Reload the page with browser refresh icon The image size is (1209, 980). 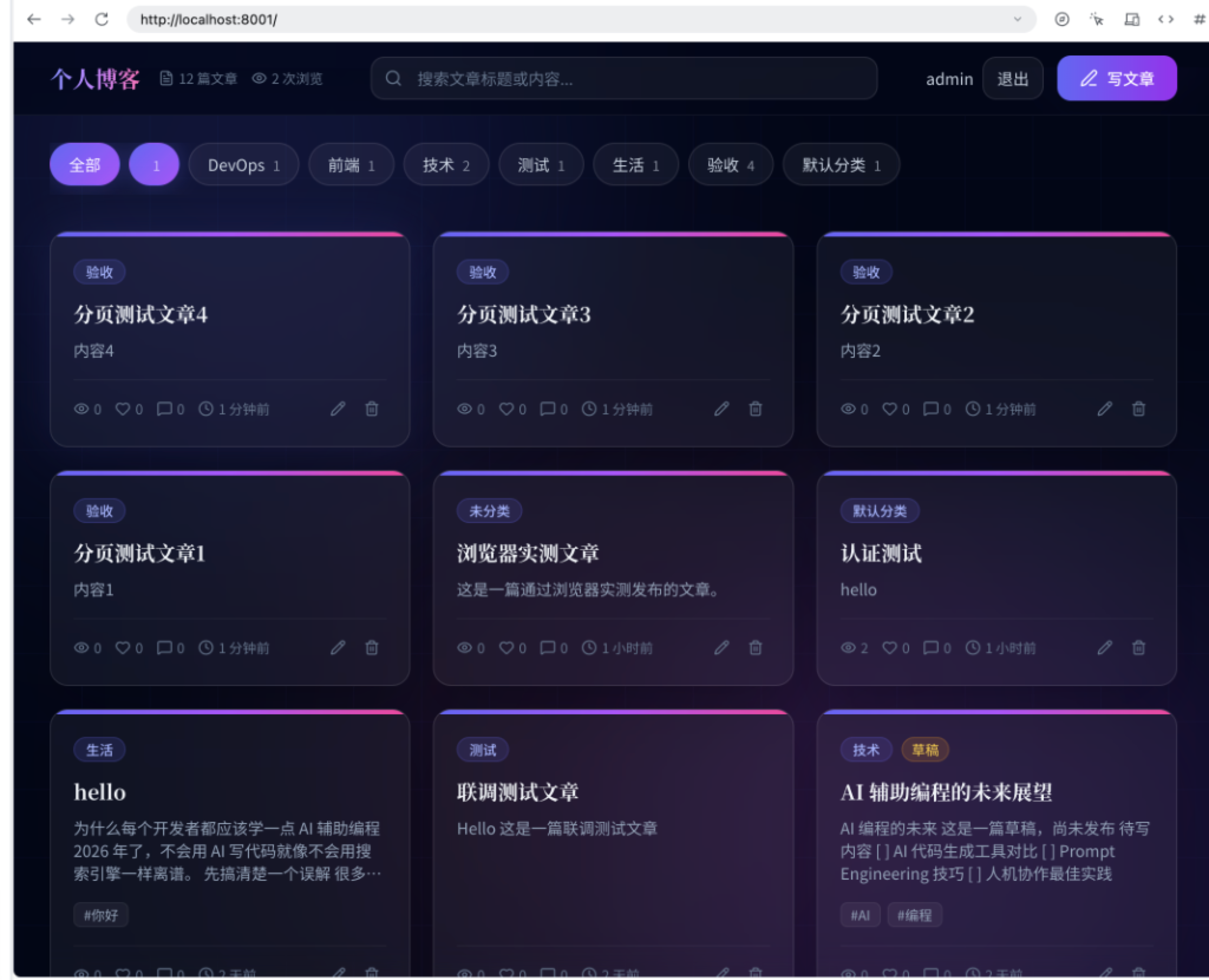tap(102, 19)
